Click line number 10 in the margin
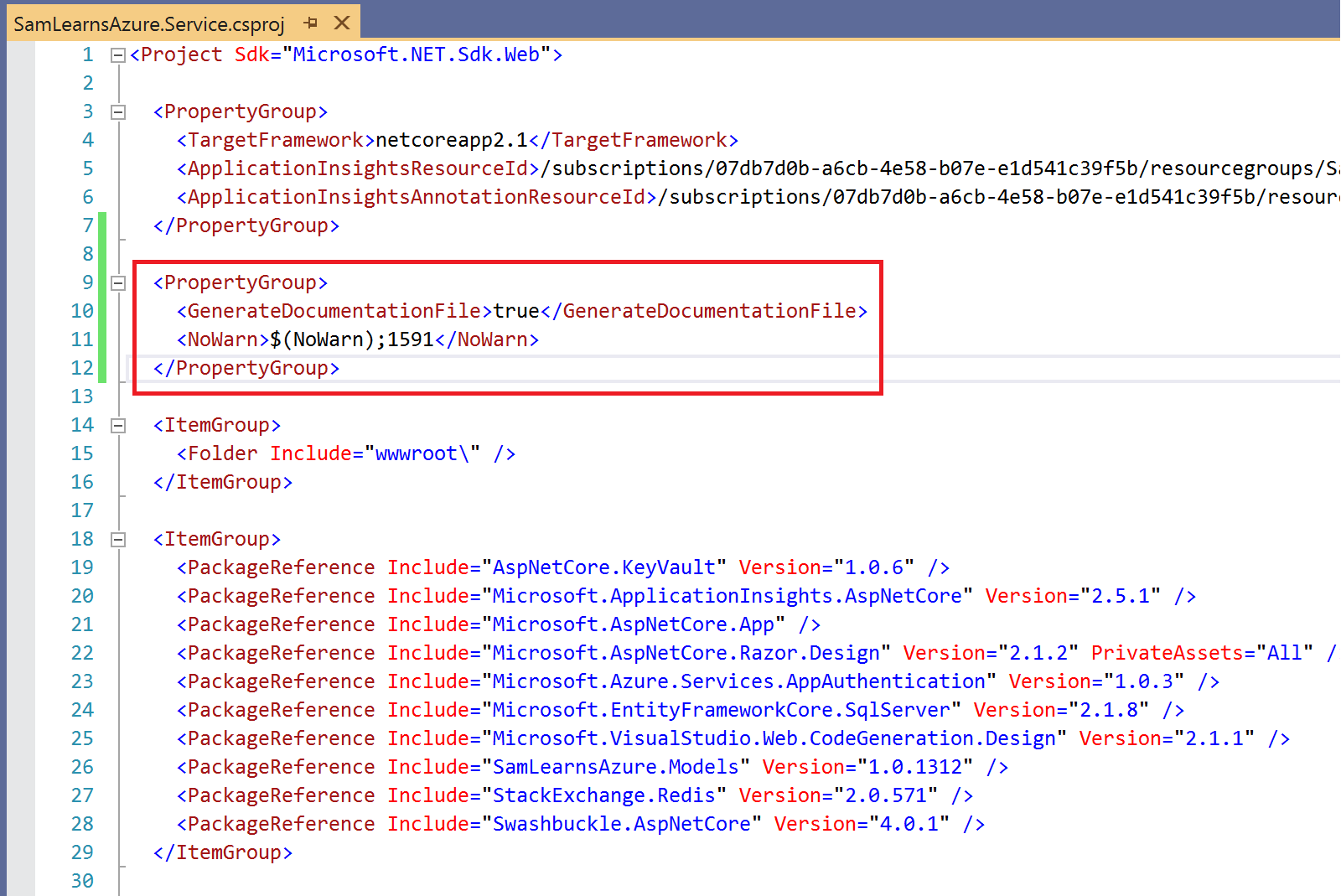Screen dimensions: 1341x896 coord(82,311)
